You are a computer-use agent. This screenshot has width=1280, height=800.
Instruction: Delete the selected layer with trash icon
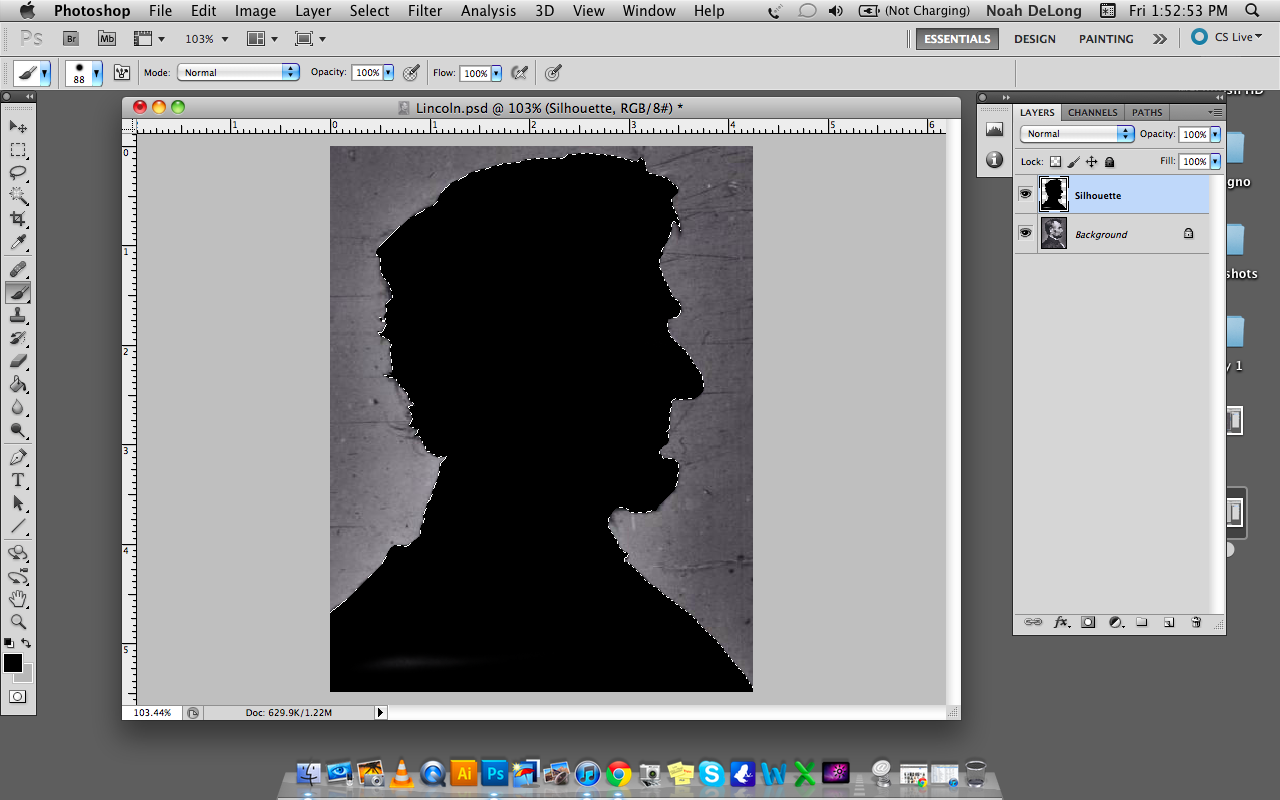[1196, 622]
